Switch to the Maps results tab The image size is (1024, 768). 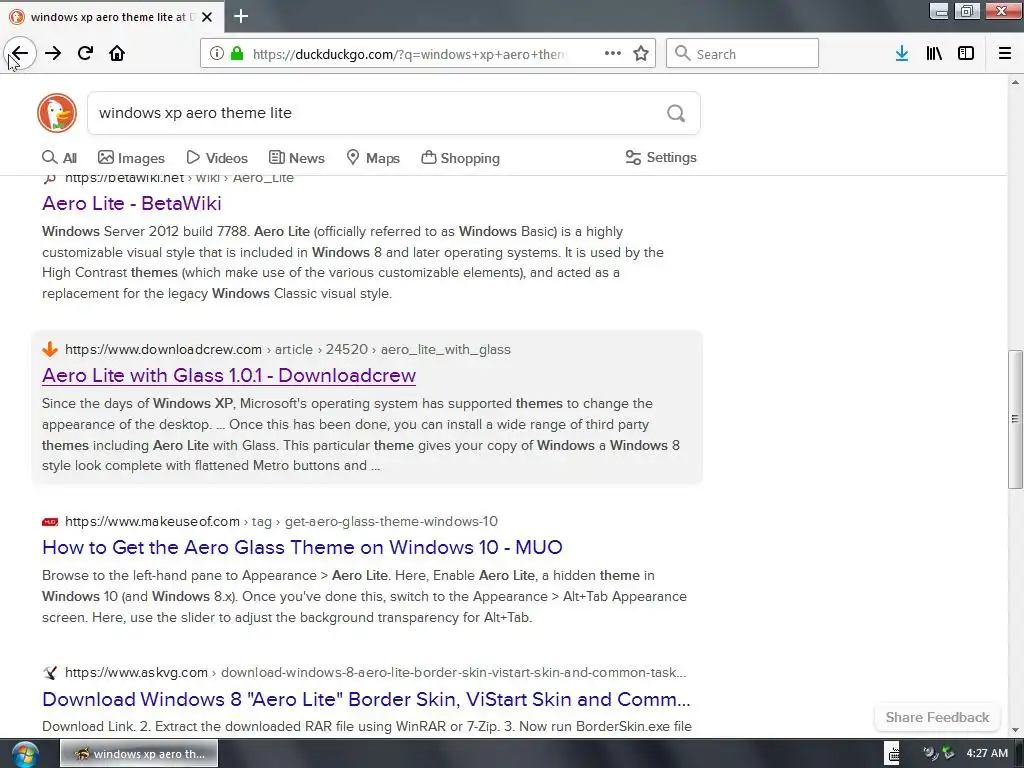(373, 158)
